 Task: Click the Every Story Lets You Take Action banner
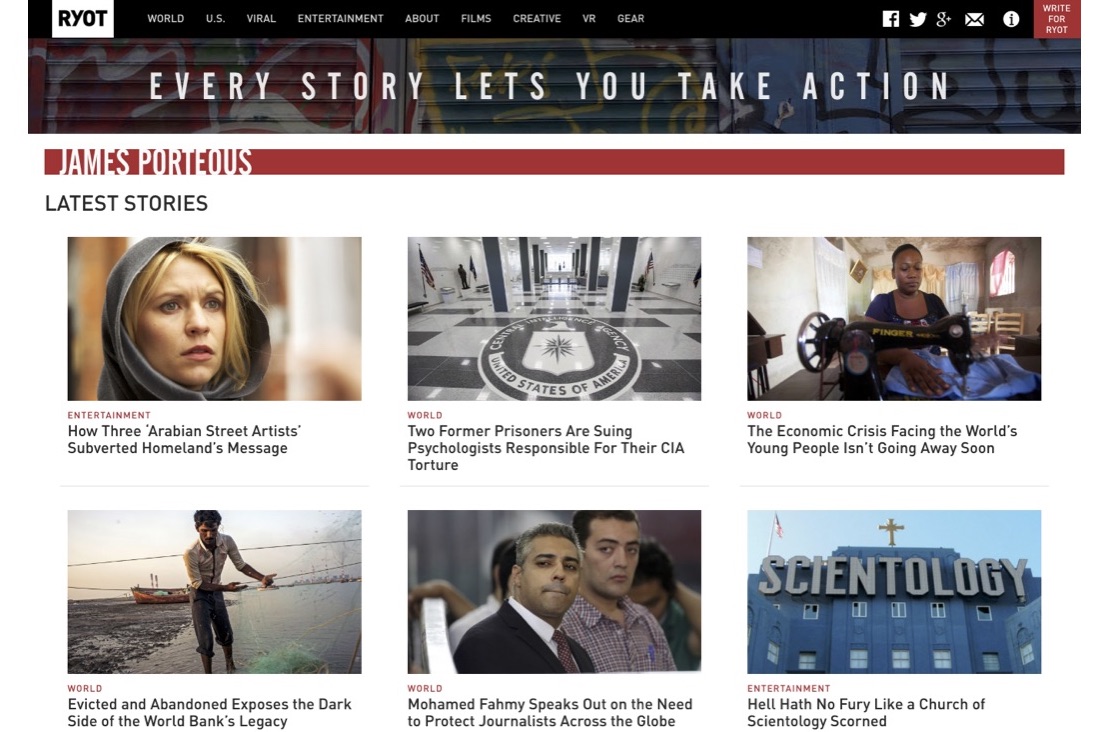tap(554, 86)
